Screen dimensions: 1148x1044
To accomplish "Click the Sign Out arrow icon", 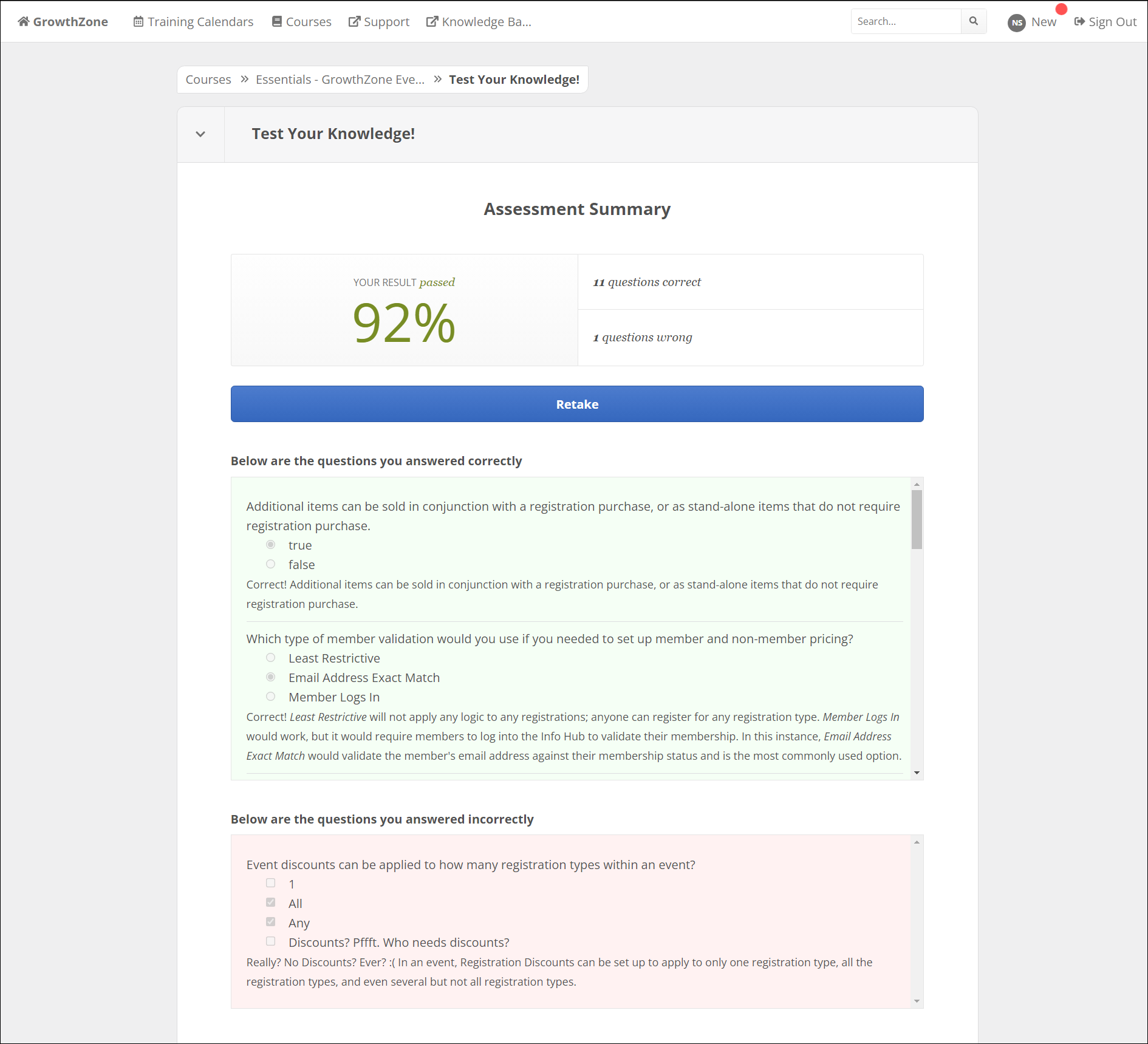I will pos(1079,21).
